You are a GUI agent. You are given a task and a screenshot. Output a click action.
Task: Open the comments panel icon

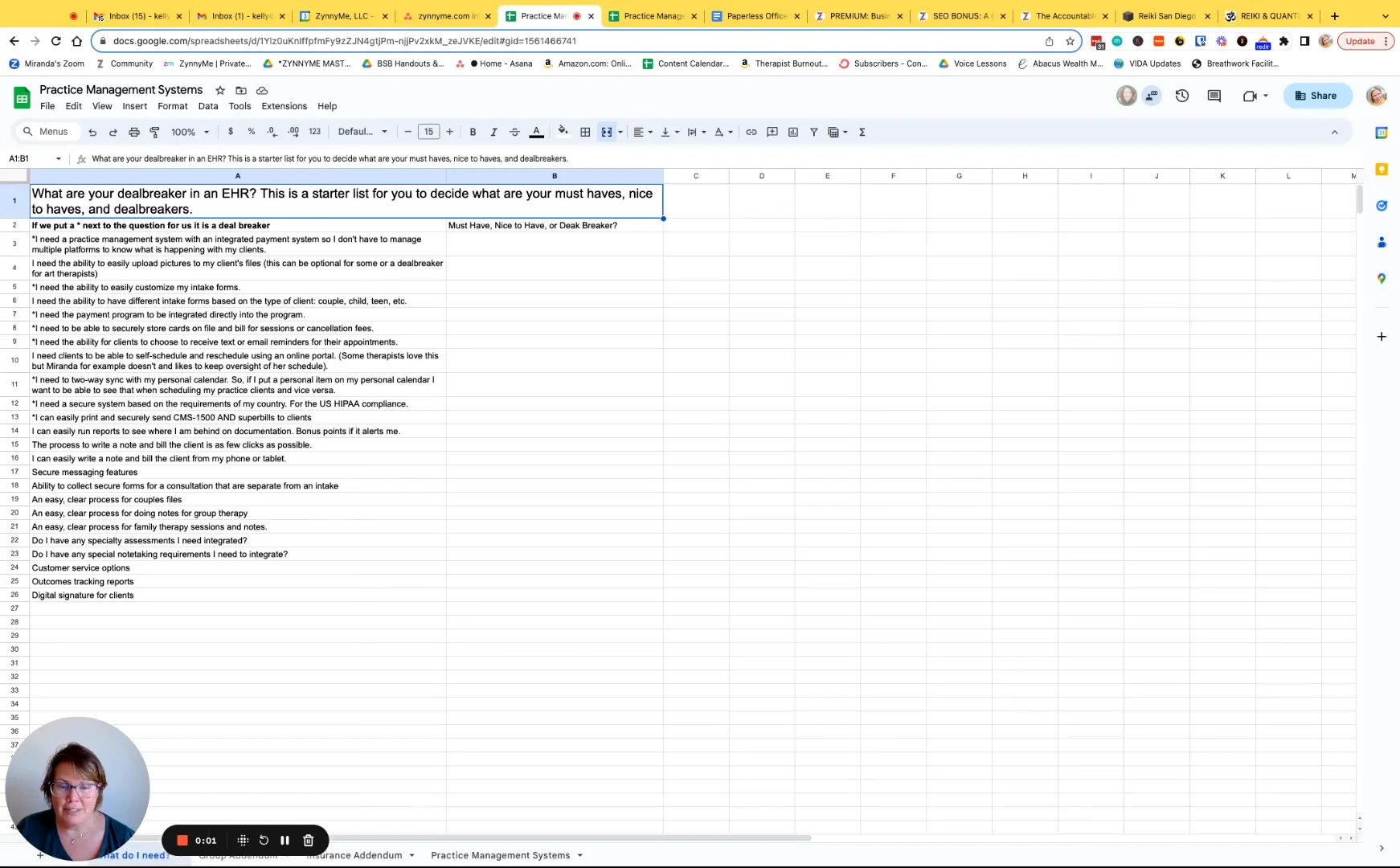[1214, 96]
